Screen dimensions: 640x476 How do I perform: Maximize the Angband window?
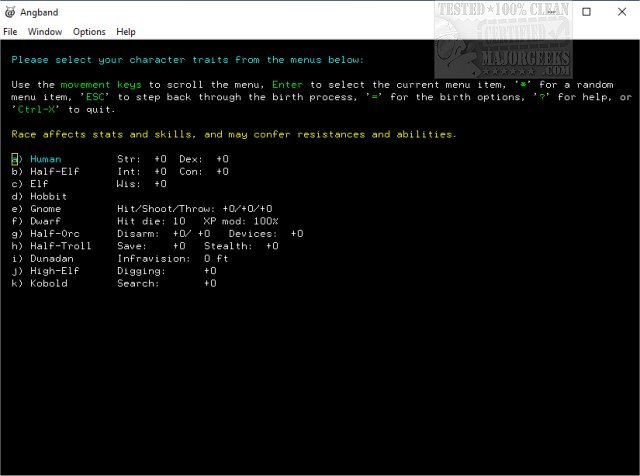tap(586, 12)
